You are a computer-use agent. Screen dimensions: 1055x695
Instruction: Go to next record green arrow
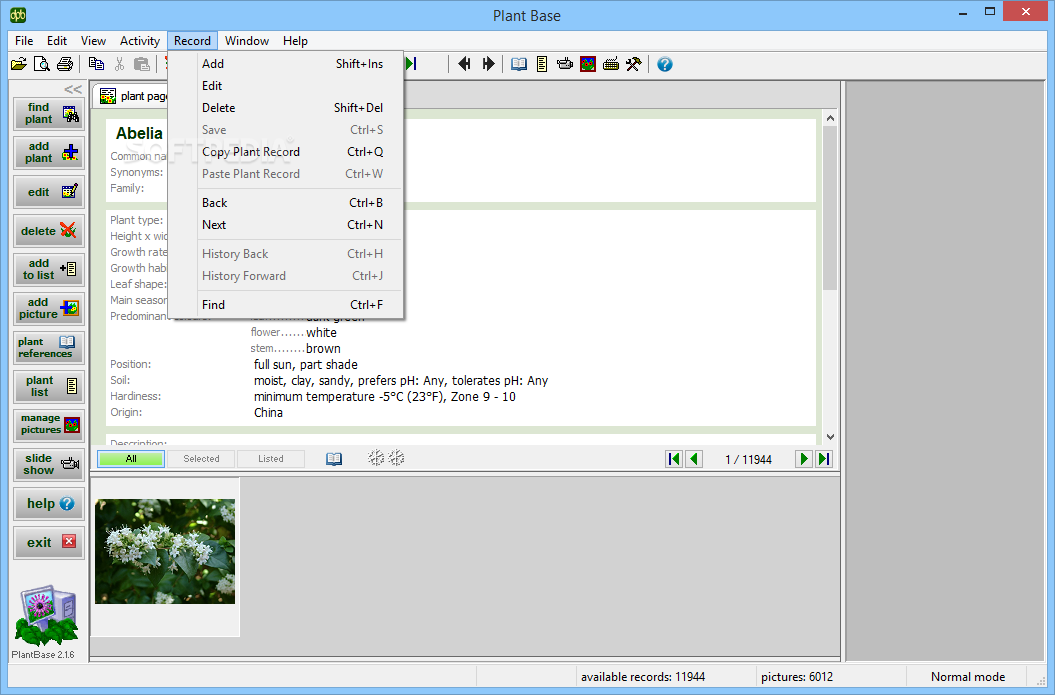click(803, 459)
